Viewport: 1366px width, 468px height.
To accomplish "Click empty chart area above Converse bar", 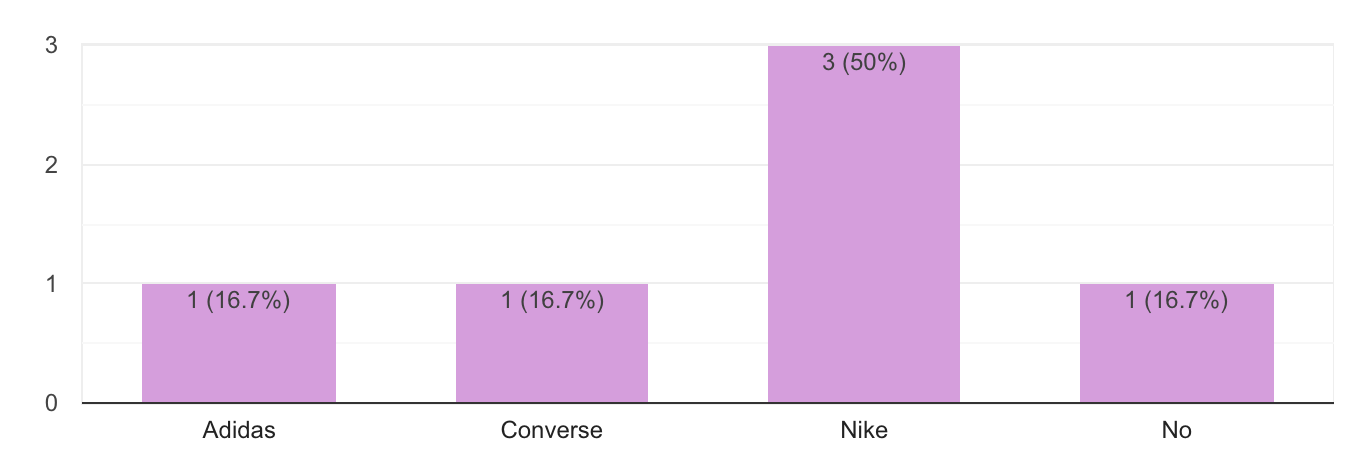I will point(552,165).
